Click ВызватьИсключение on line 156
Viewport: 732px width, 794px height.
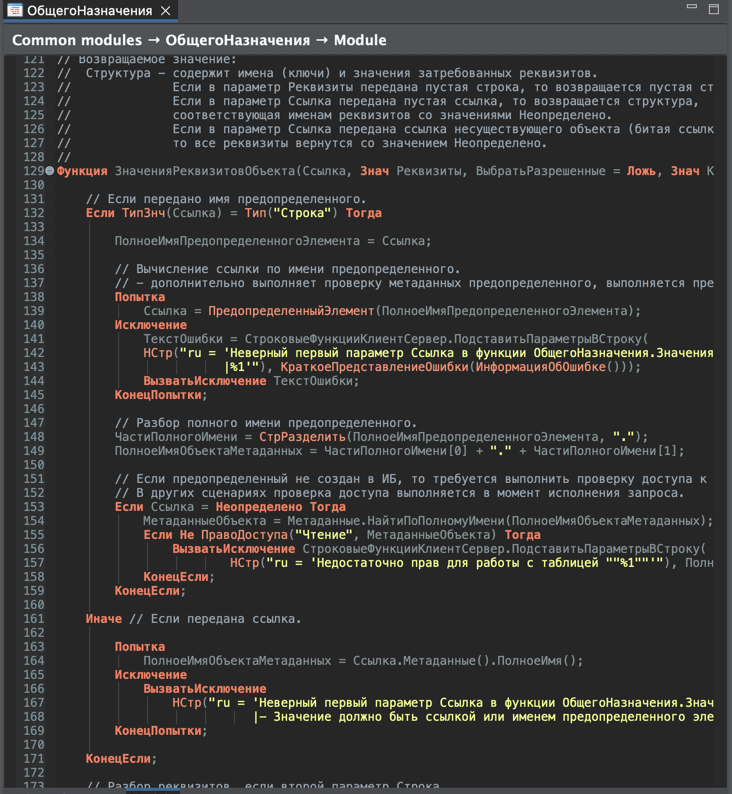233,549
